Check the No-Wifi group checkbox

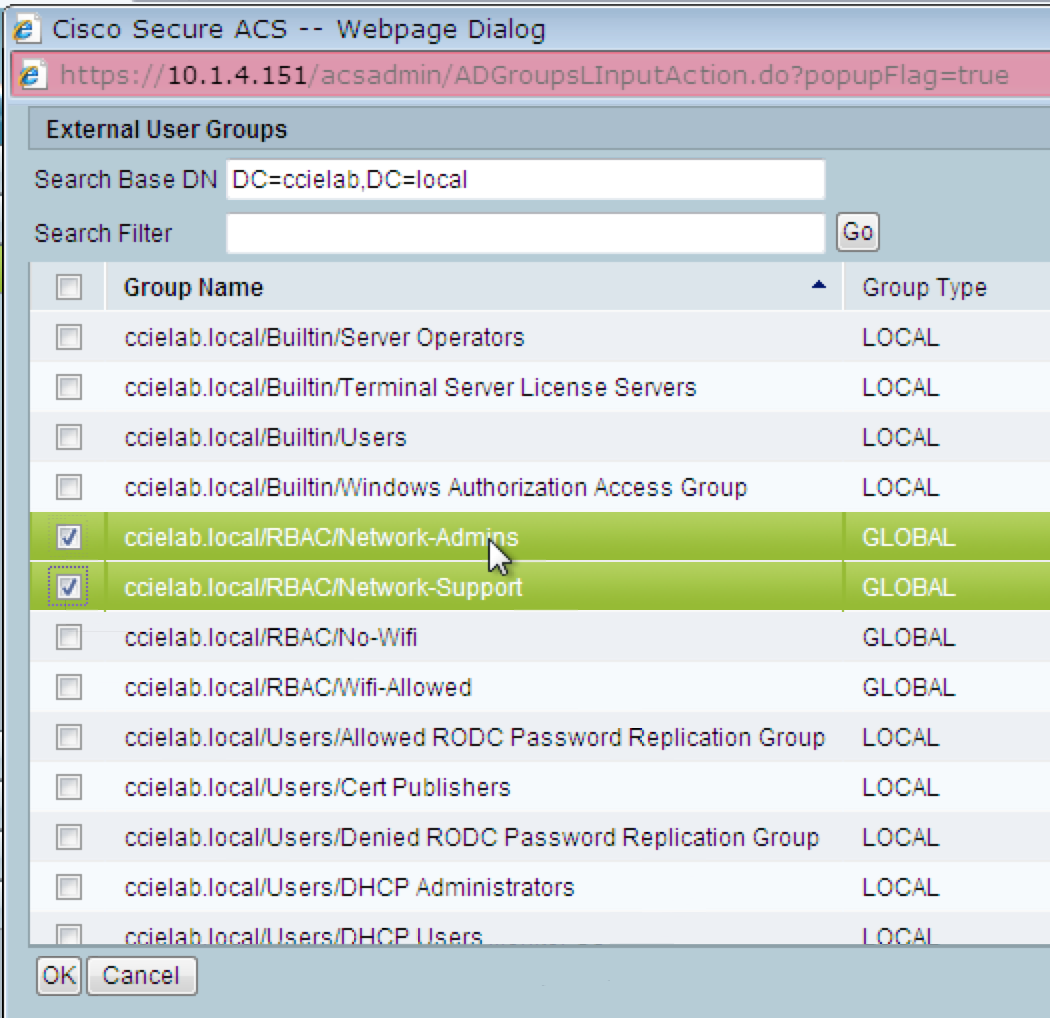(67, 637)
